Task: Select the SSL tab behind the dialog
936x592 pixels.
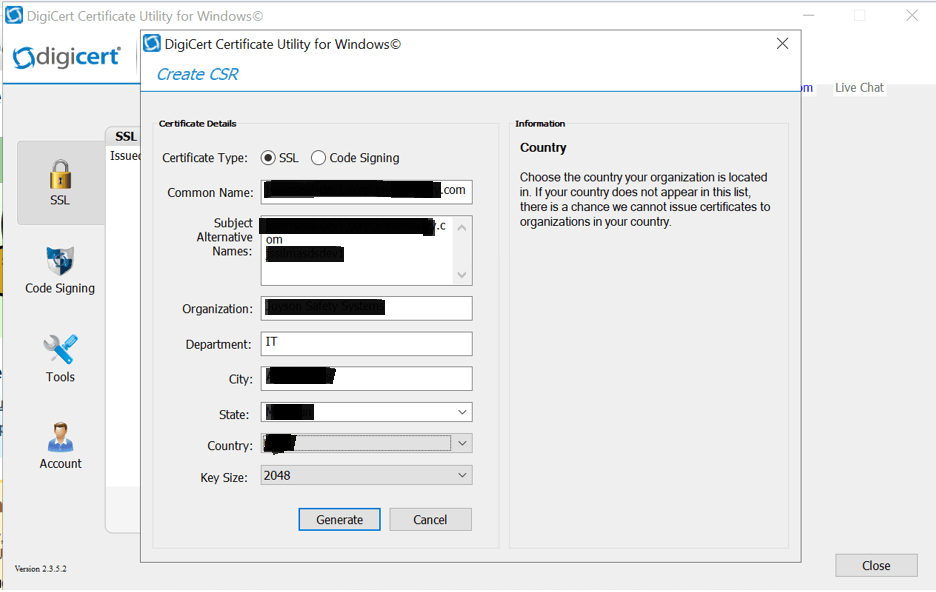Action: [x=125, y=137]
